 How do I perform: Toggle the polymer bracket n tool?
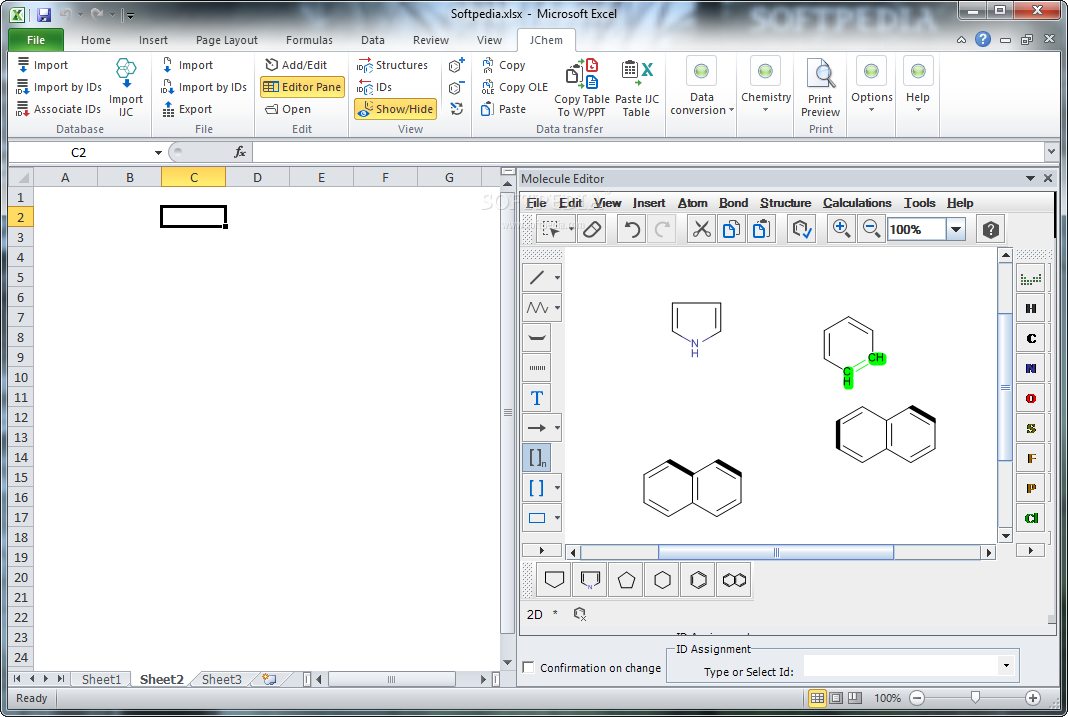pos(537,458)
